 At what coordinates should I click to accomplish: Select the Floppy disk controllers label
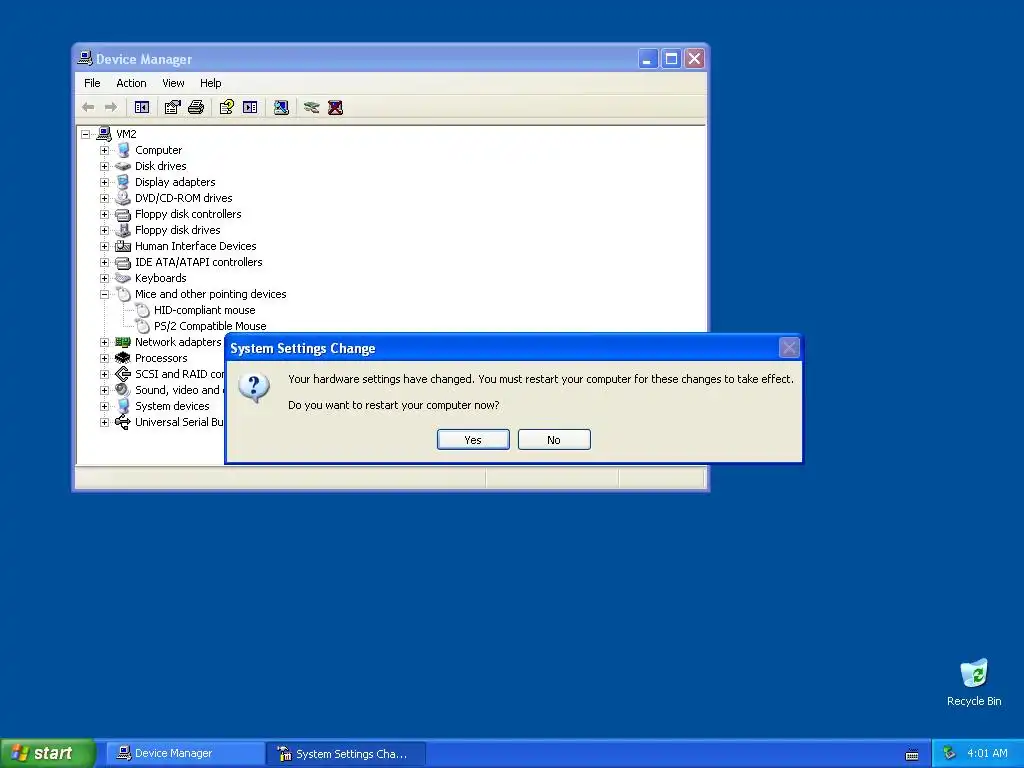click(188, 214)
